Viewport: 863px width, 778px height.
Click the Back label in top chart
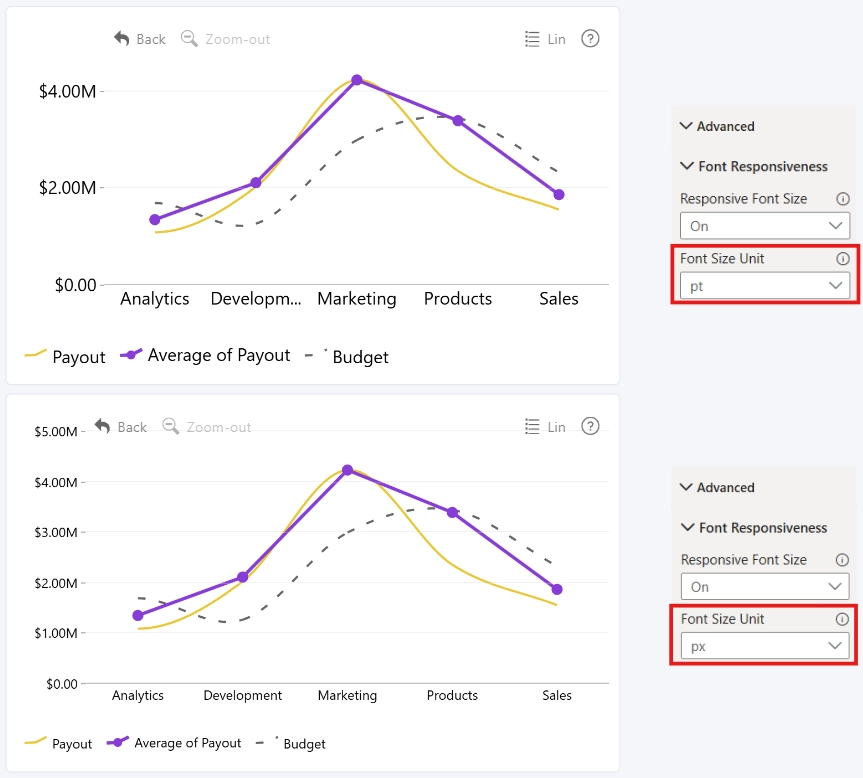151,39
